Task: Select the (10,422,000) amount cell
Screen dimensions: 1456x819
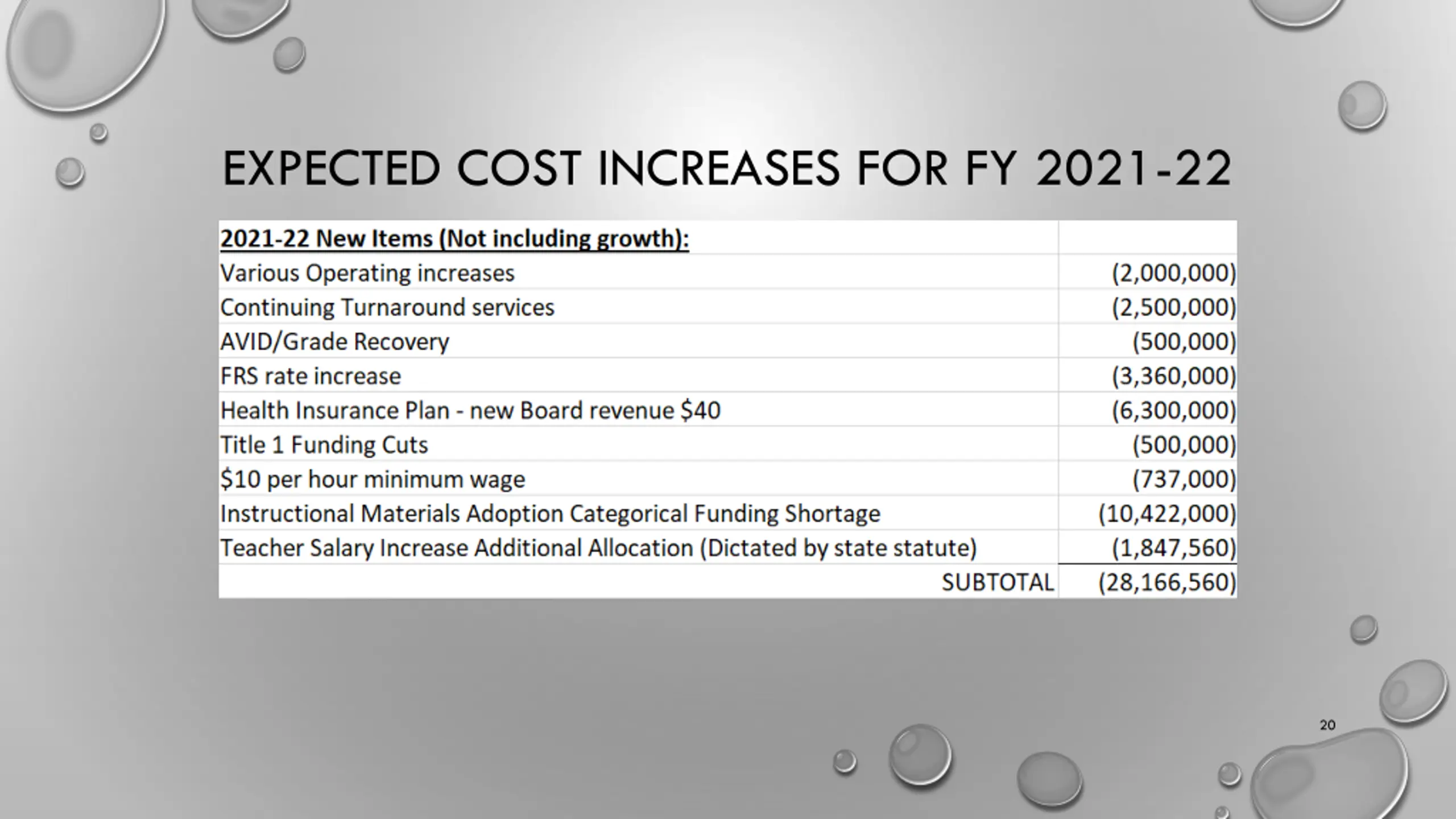Action: click(1167, 514)
